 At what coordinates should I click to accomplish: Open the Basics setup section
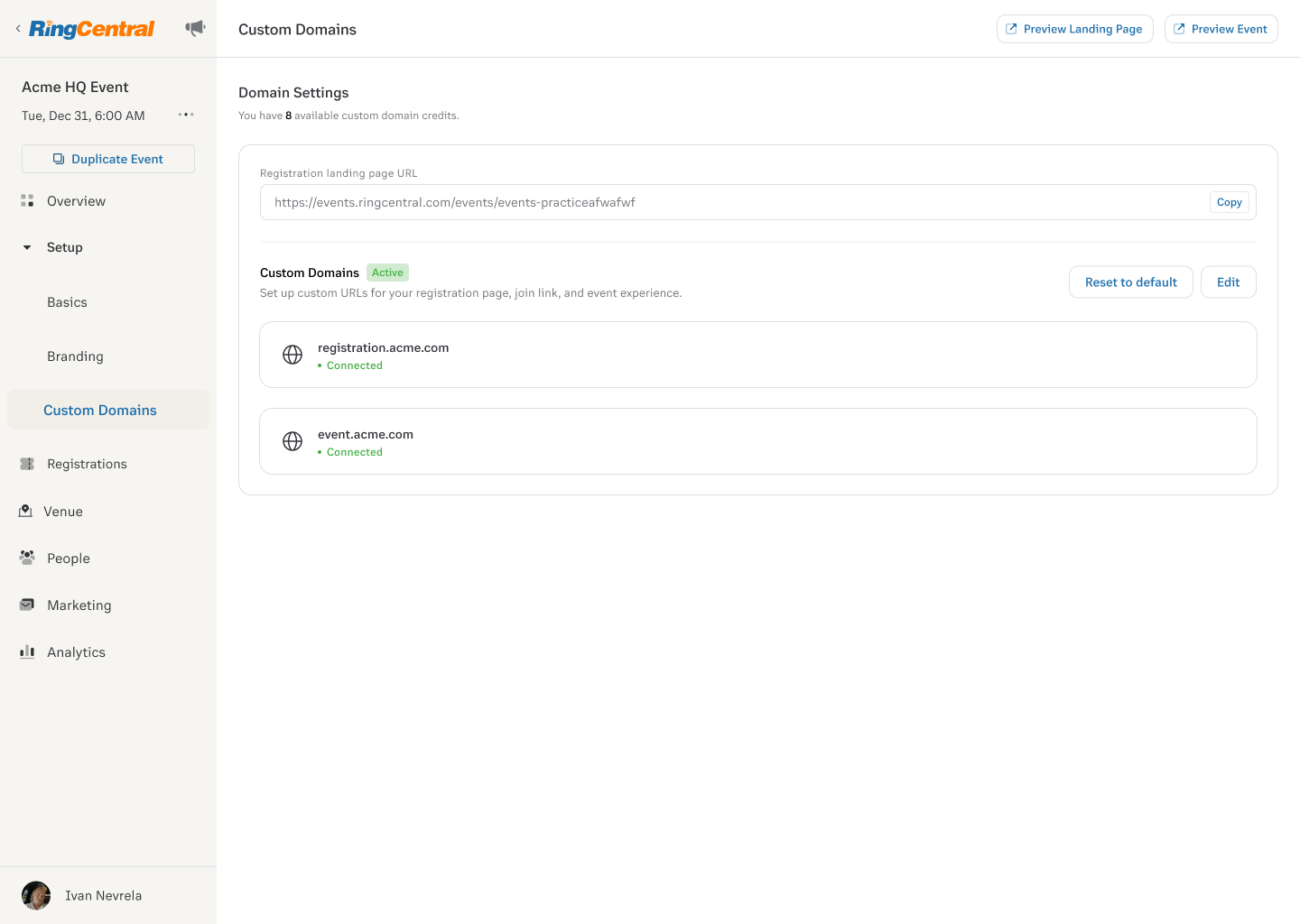point(67,301)
